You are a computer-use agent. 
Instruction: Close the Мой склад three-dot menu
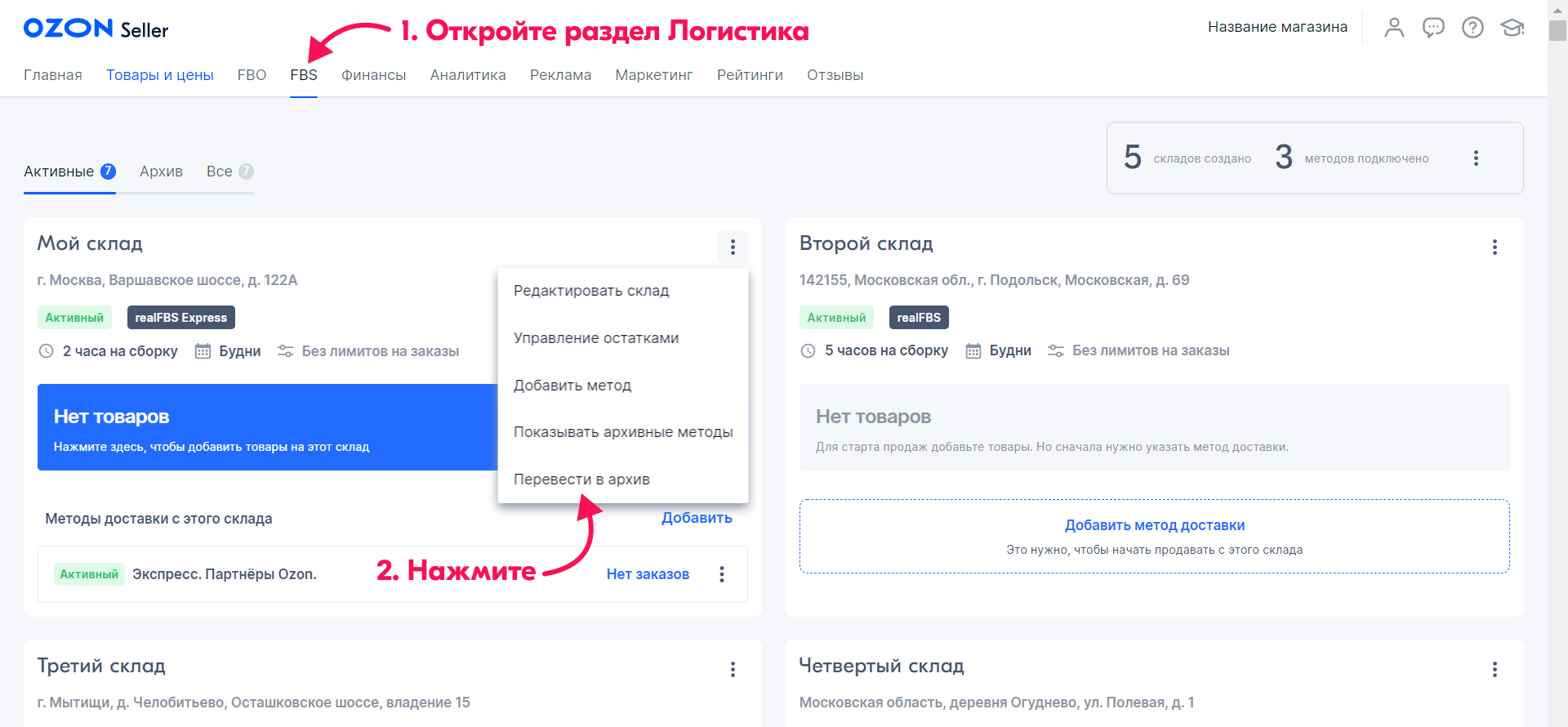pyautogui.click(x=733, y=247)
